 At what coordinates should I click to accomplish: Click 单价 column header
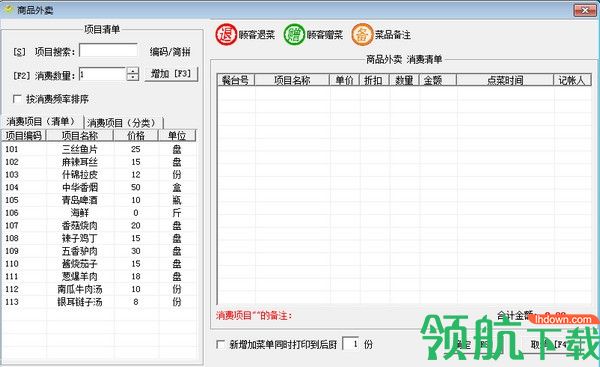coord(344,80)
